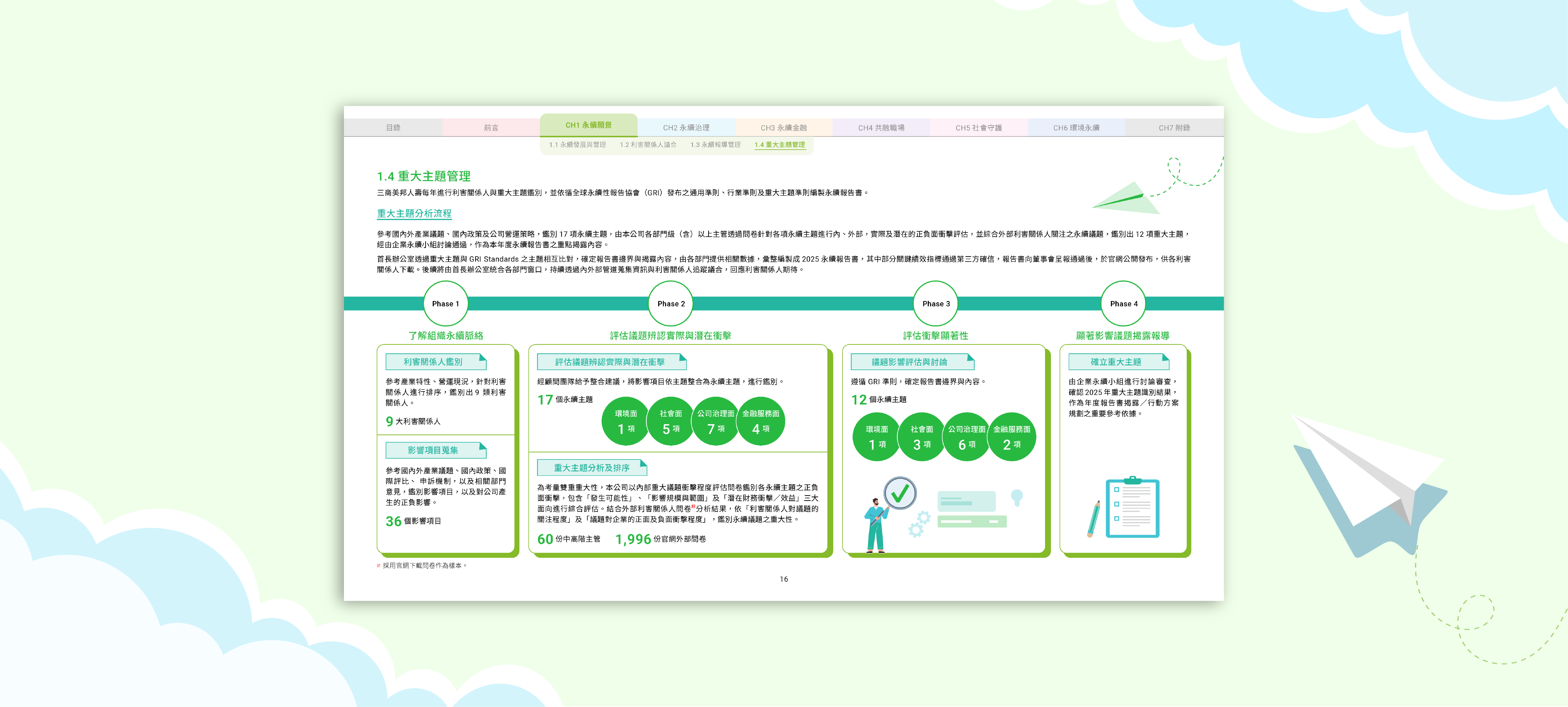1568x707 pixels.
Task: Click 公司治理面 6 項 green circle
Action: [967, 437]
